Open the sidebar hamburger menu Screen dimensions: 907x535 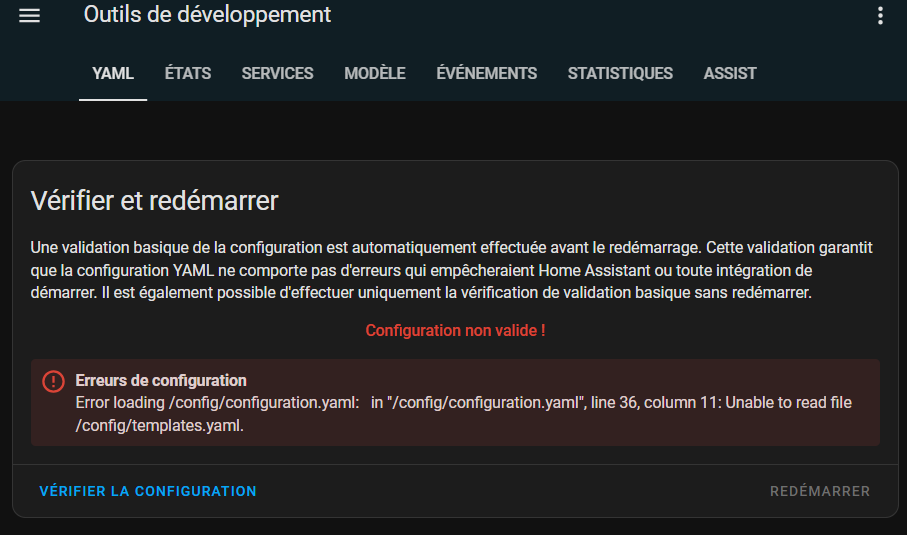[29, 16]
